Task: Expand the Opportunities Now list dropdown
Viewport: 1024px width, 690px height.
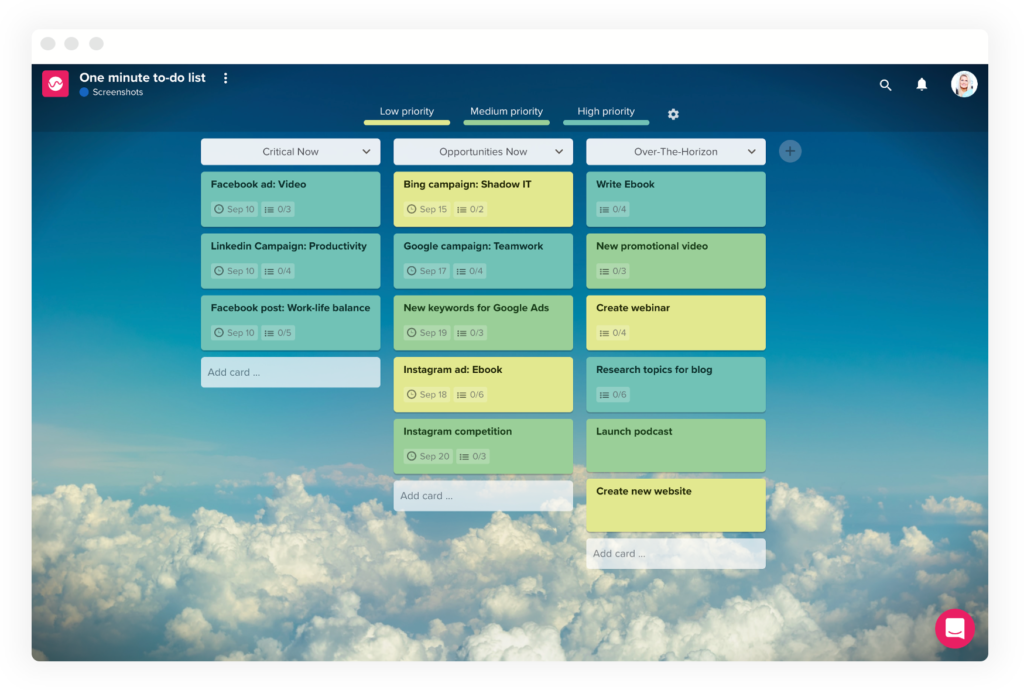Action: 559,151
